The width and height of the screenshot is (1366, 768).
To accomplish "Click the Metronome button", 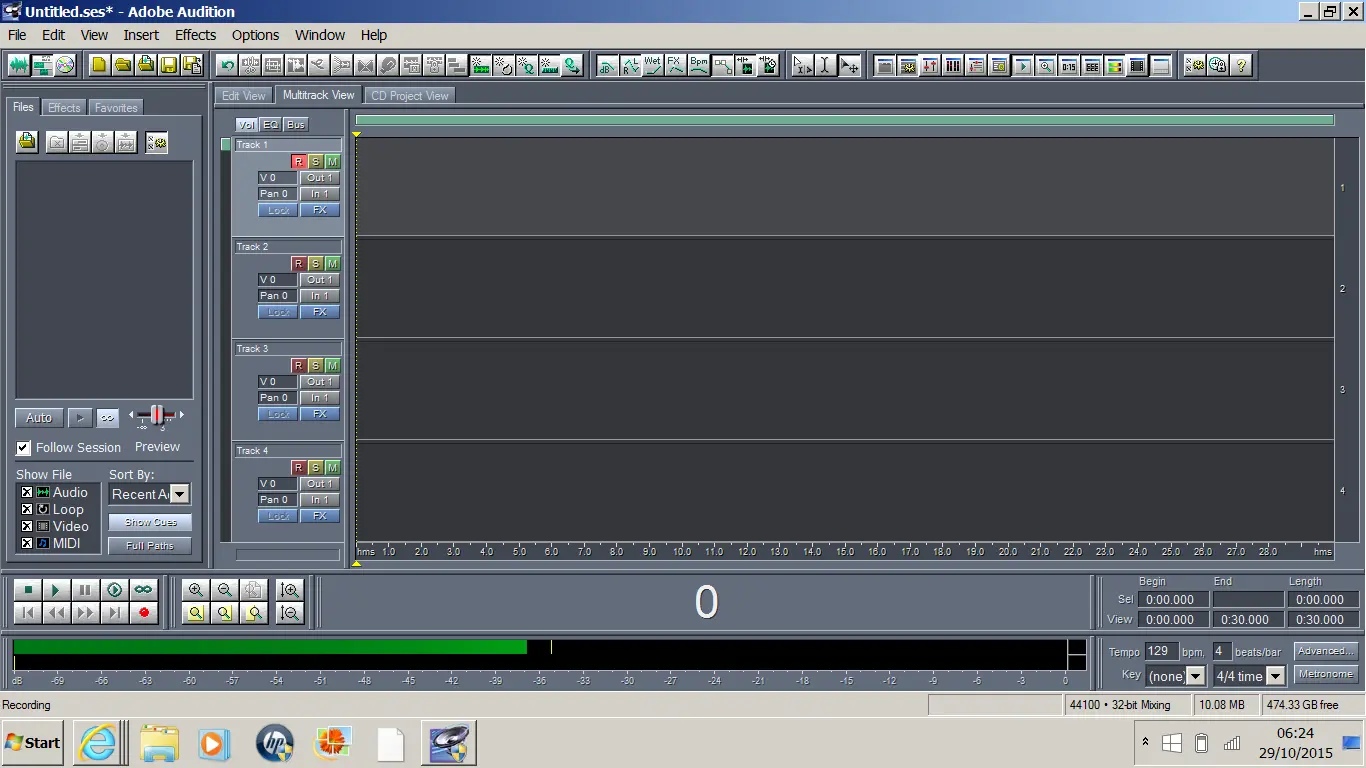I will click(x=1326, y=674).
